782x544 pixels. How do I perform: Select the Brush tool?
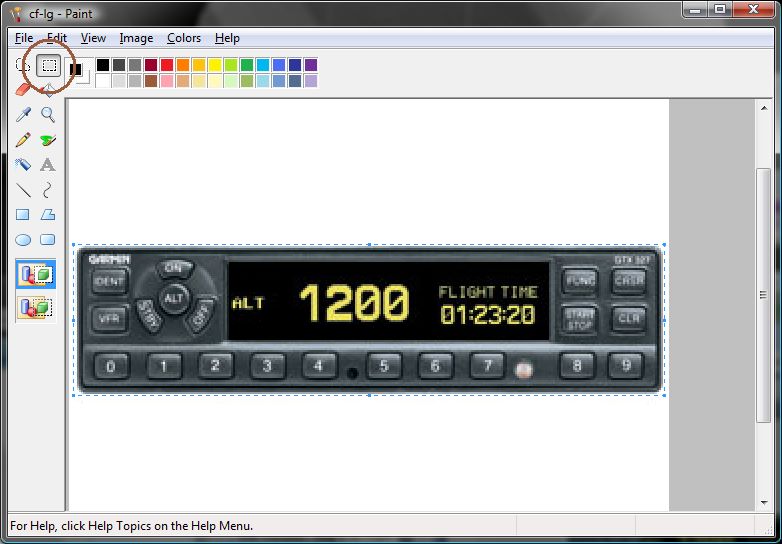[48, 140]
